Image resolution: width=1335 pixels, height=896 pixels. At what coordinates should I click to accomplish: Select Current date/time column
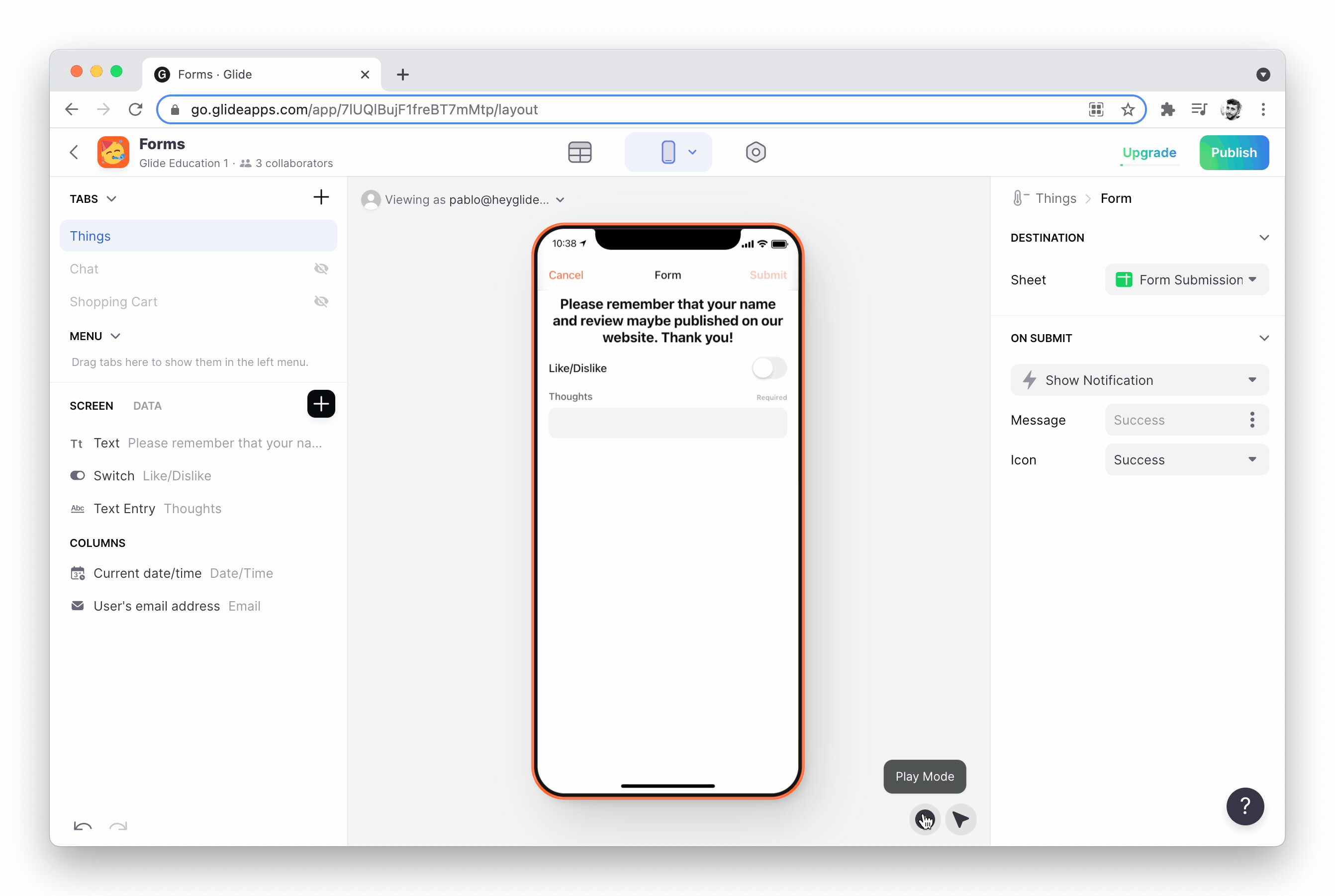tap(198, 574)
